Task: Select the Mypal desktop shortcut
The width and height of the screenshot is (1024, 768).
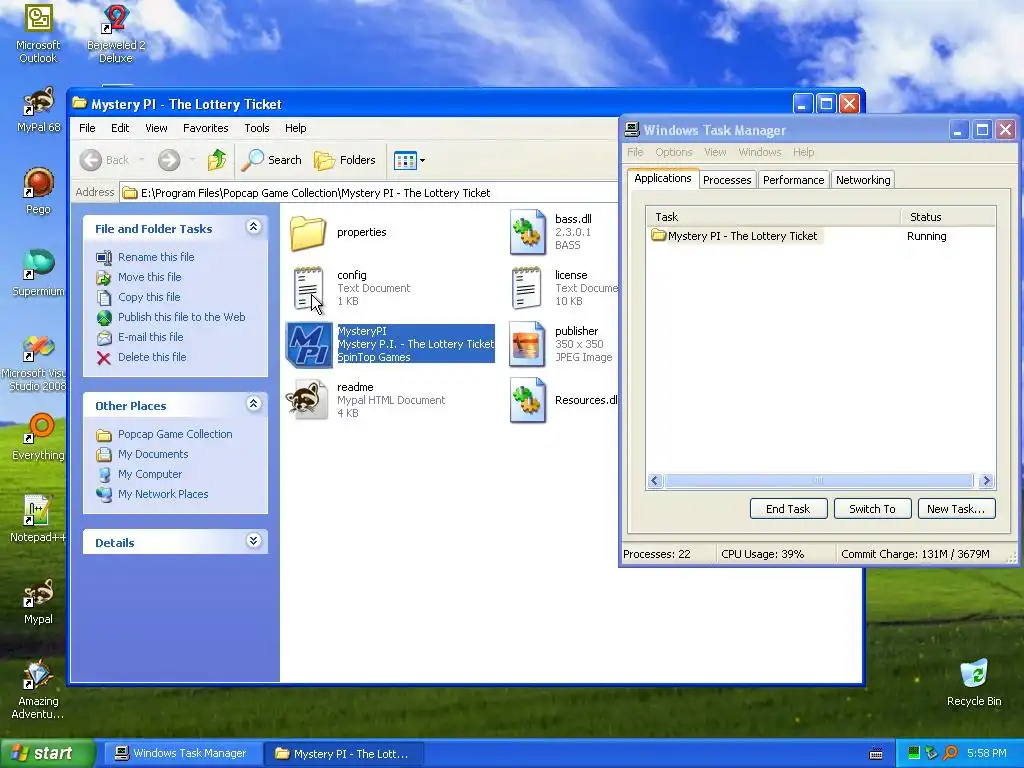Action: [38, 601]
